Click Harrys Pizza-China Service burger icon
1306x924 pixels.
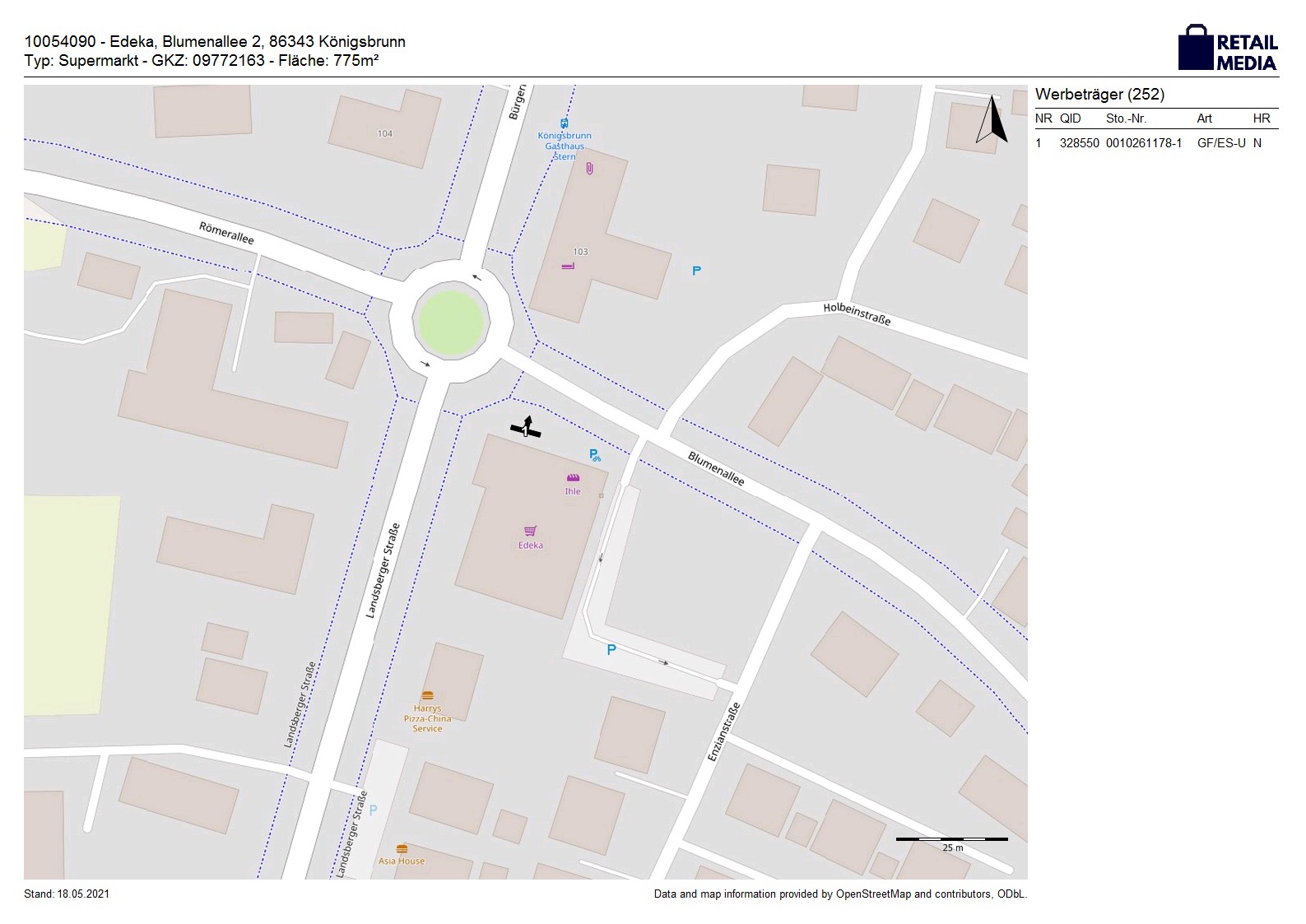427,696
